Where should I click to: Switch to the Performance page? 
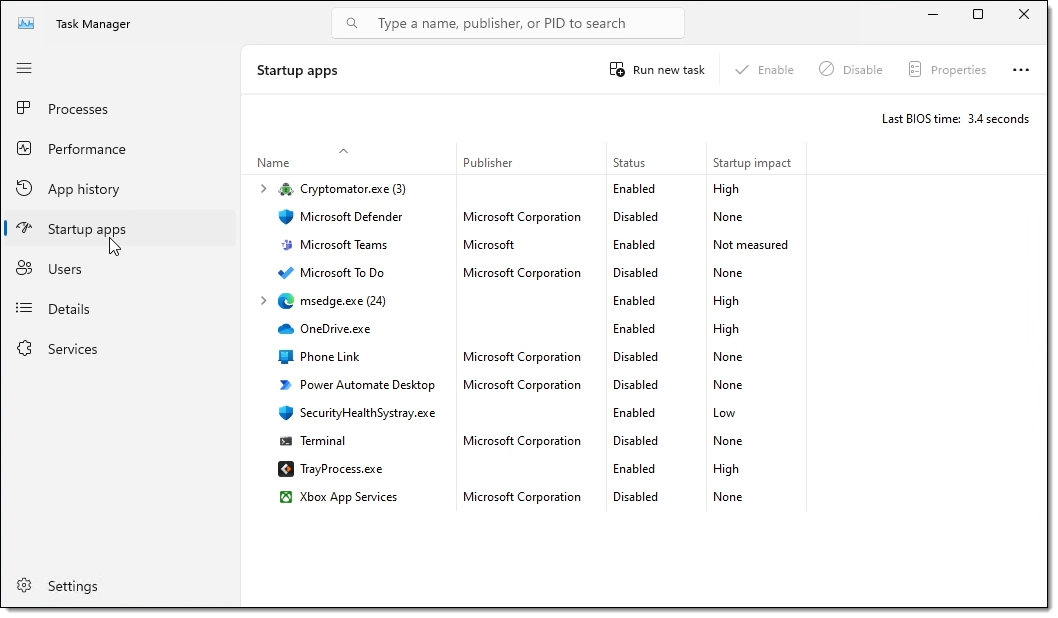[86, 149]
